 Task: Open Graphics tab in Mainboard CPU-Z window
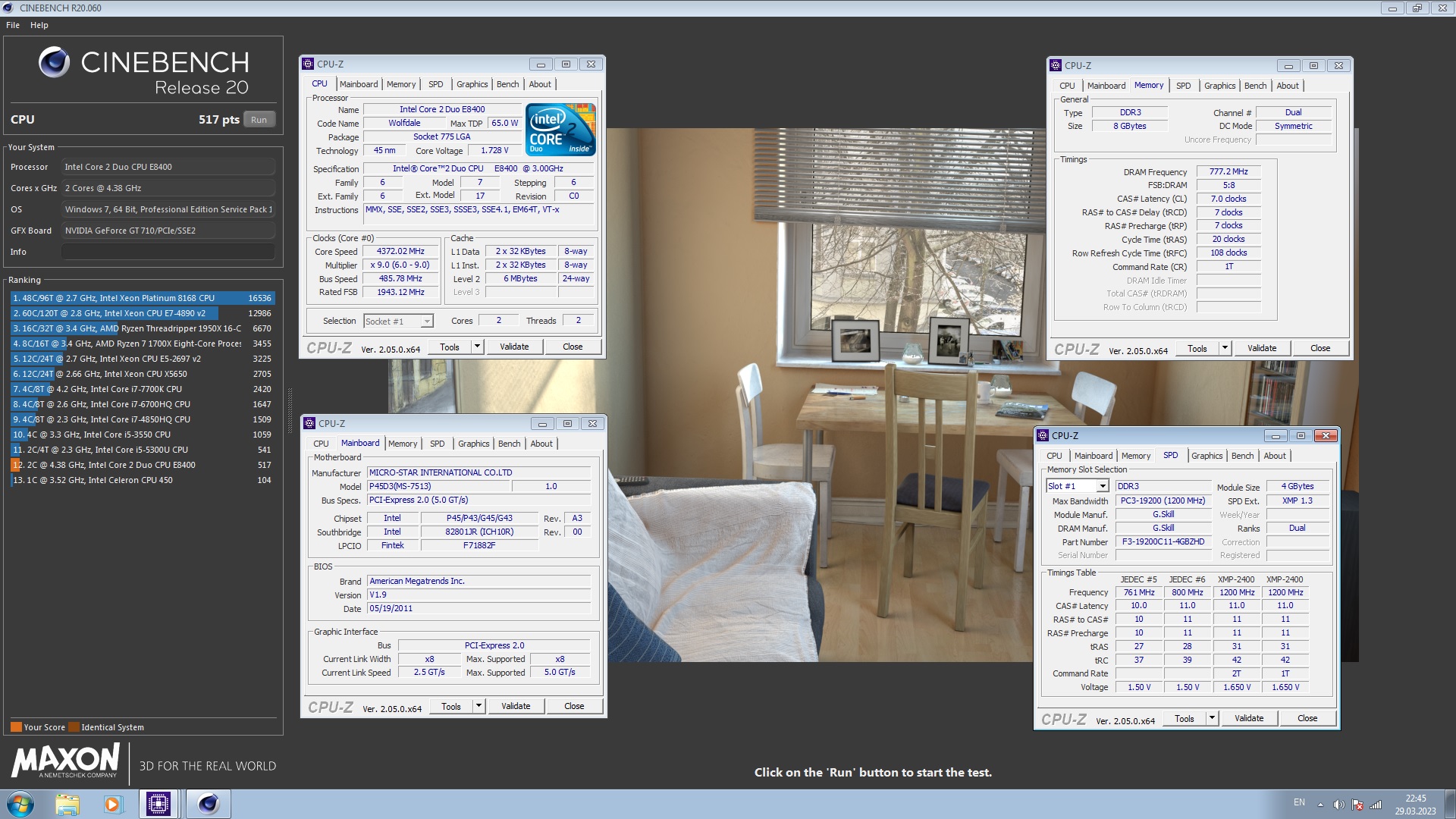coord(474,444)
